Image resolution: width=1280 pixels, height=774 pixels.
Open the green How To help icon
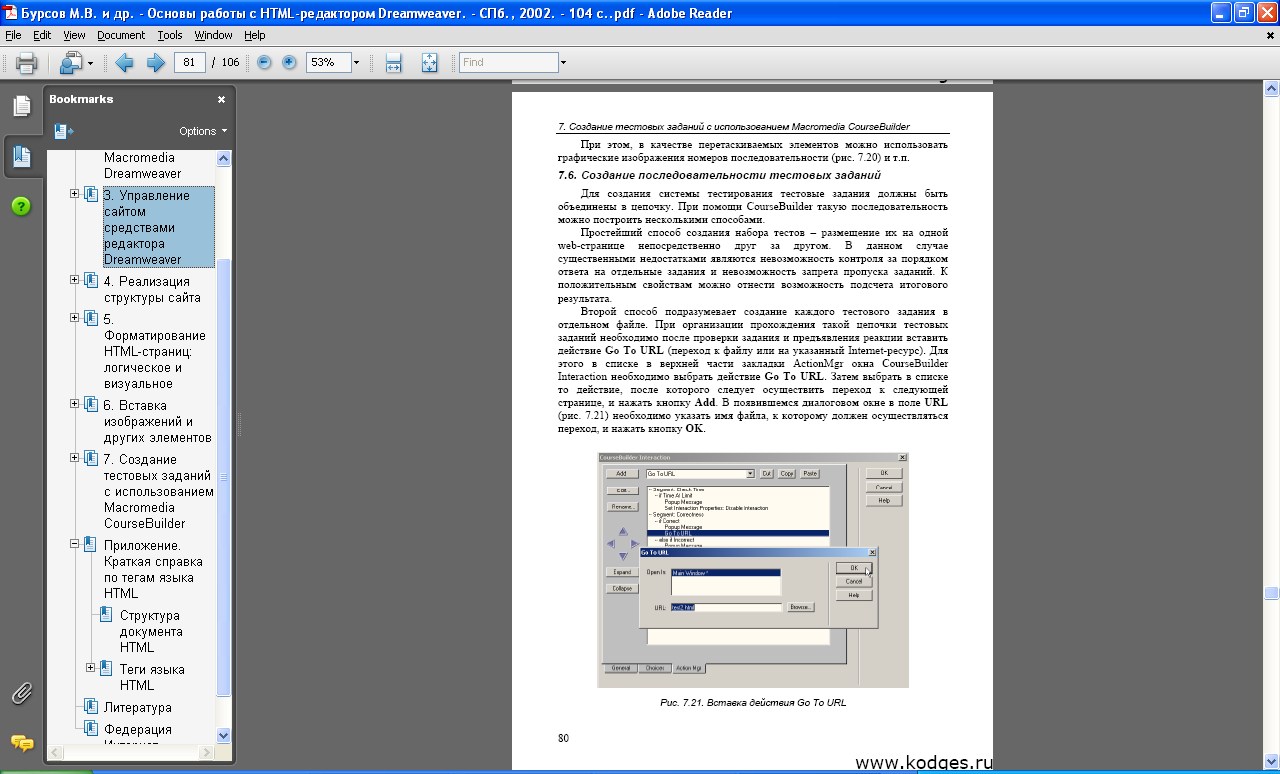(21, 206)
